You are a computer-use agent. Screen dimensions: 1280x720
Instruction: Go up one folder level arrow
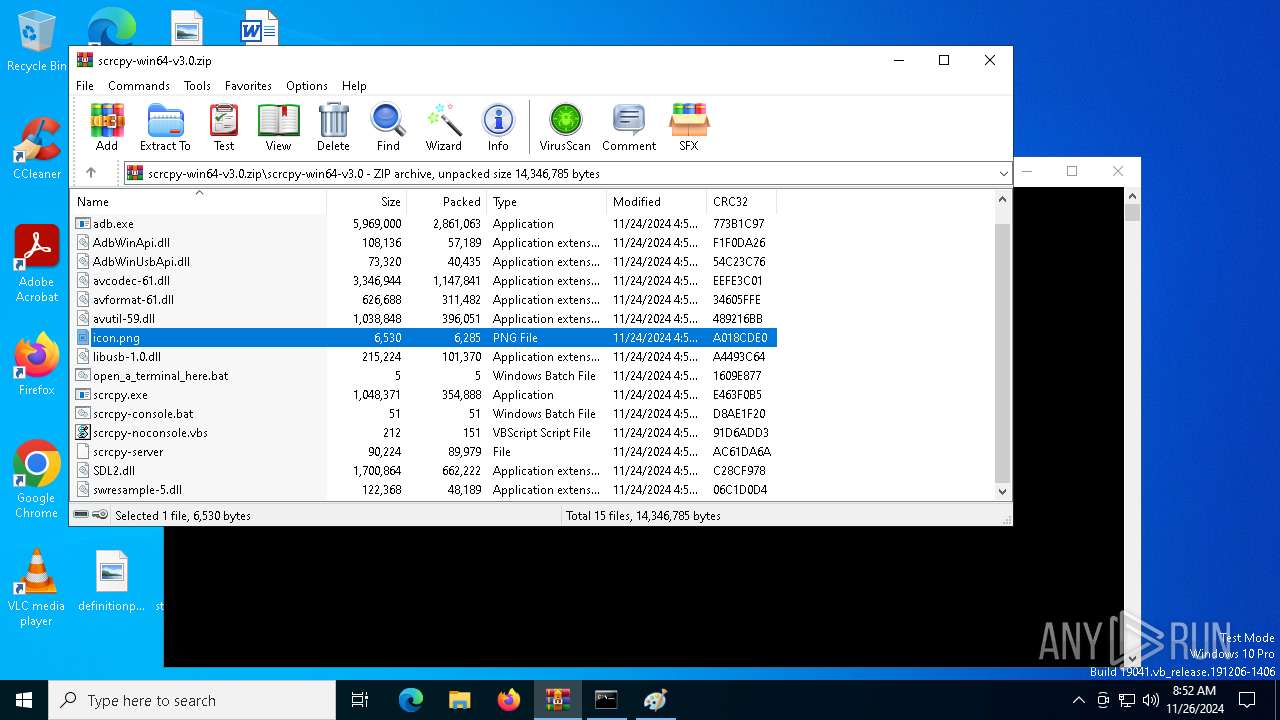[x=91, y=173]
